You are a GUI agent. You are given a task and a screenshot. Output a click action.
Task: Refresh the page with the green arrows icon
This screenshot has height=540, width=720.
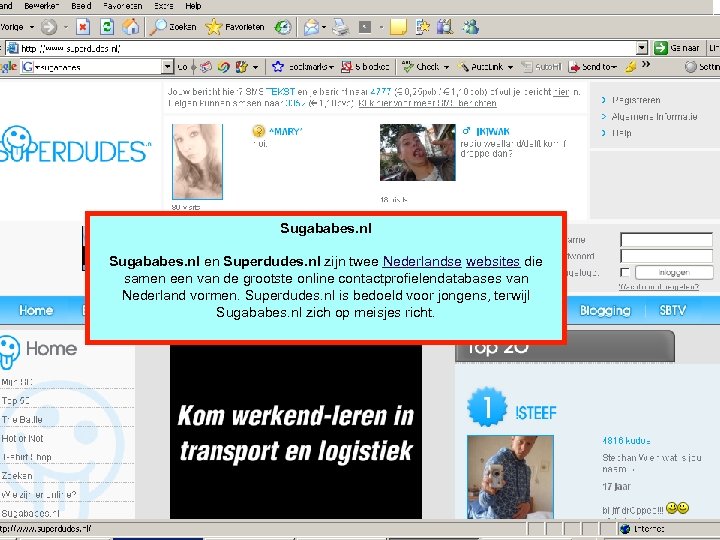pyautogui.click(x=107, y=27)
